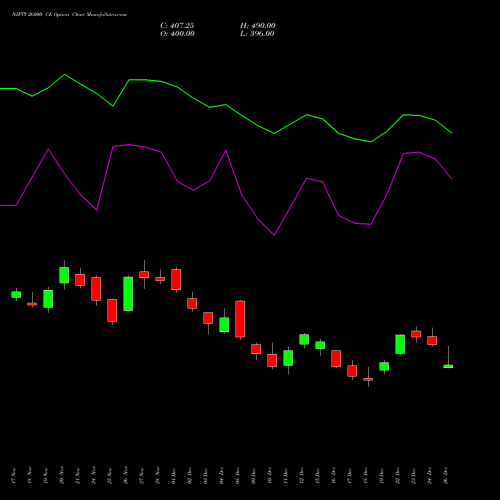Select the thin red candle for 28 Nov

[x=160, y=279]
